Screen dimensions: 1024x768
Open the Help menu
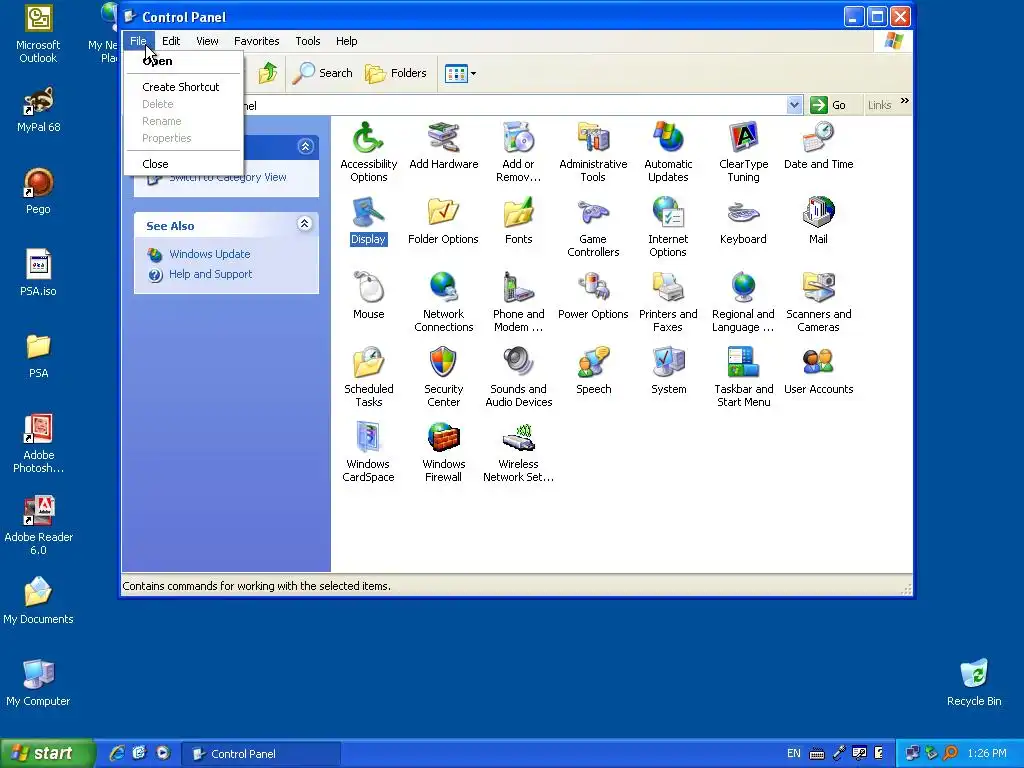tap(346, 40)
